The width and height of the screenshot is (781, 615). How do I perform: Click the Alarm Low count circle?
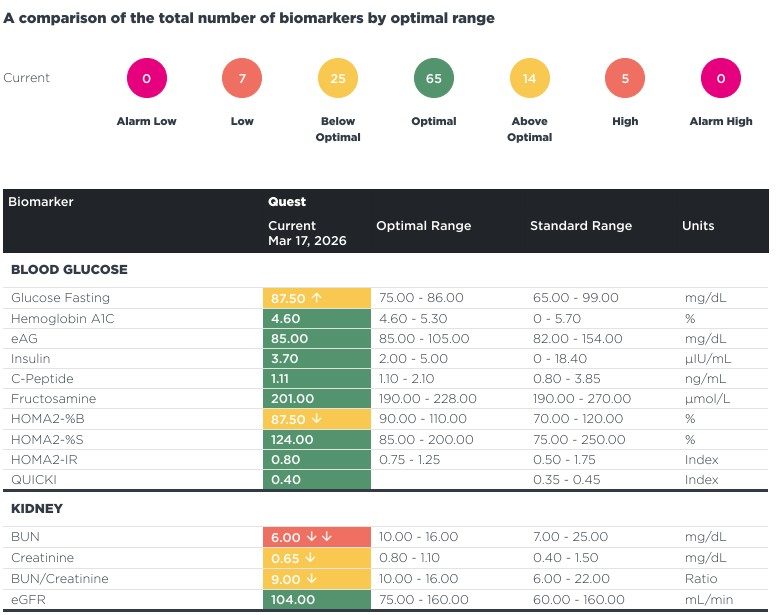click(x=146, y=78)
